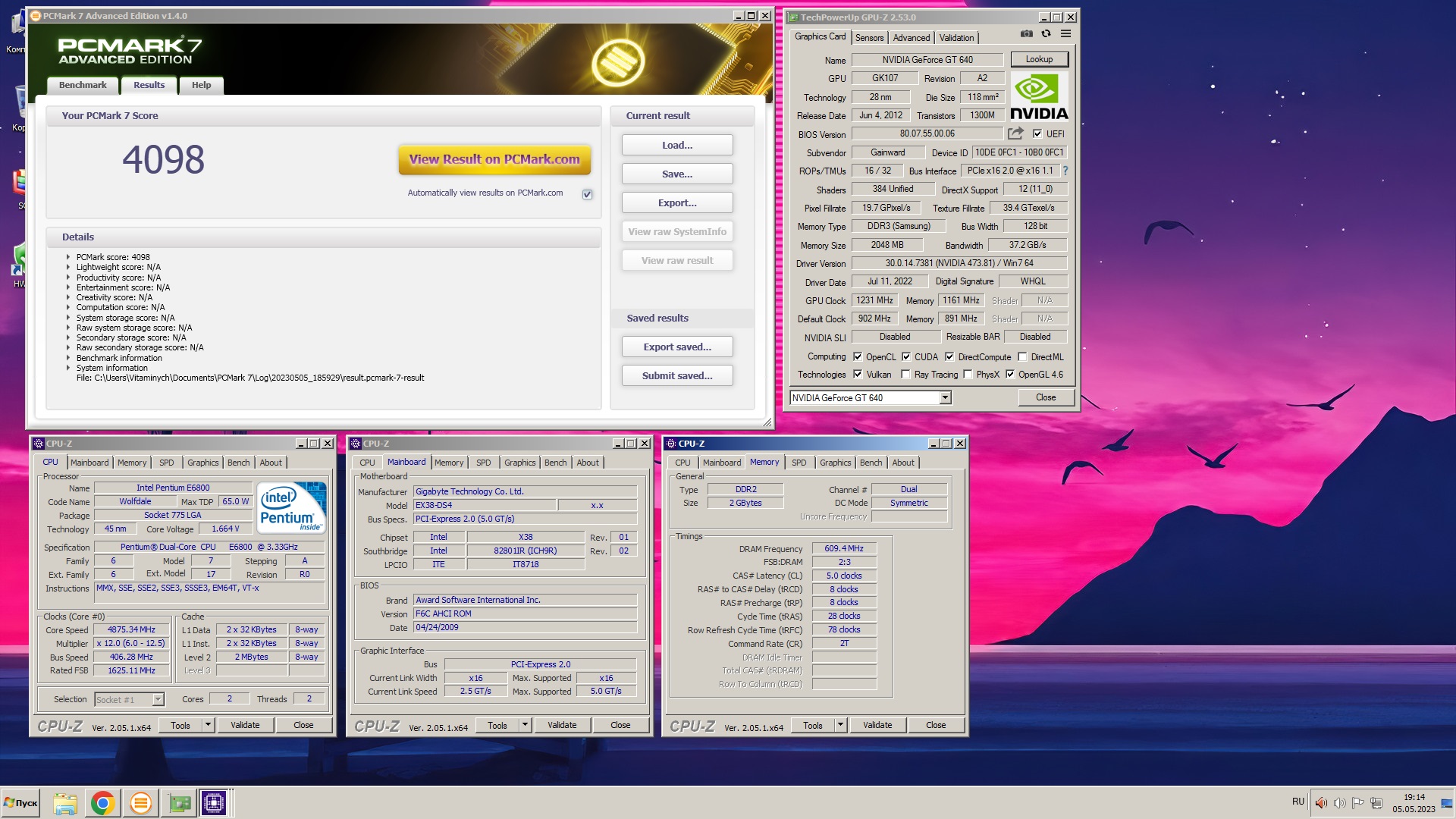Switch to the Advanced tab in GPU-Z
Image resolution: width=1456 pixels, height=819 pixels.
coord(912,38)
